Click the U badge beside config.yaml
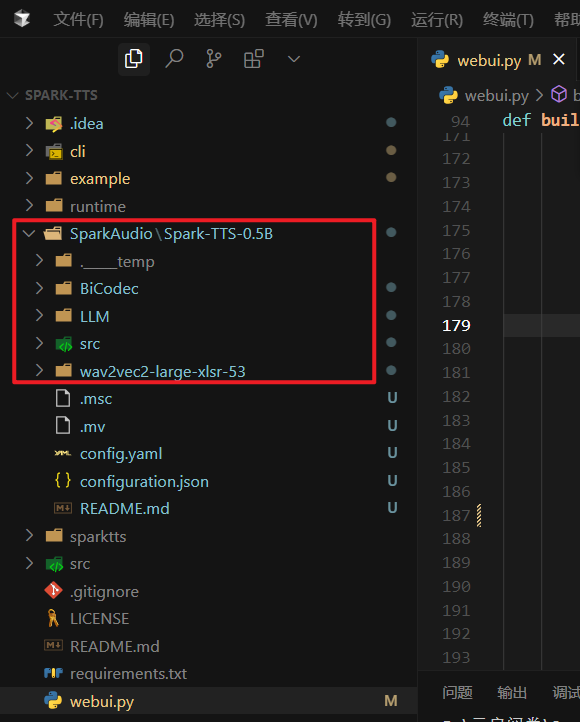This screenshot has width=580, height=722. click(x=392, y=453)
